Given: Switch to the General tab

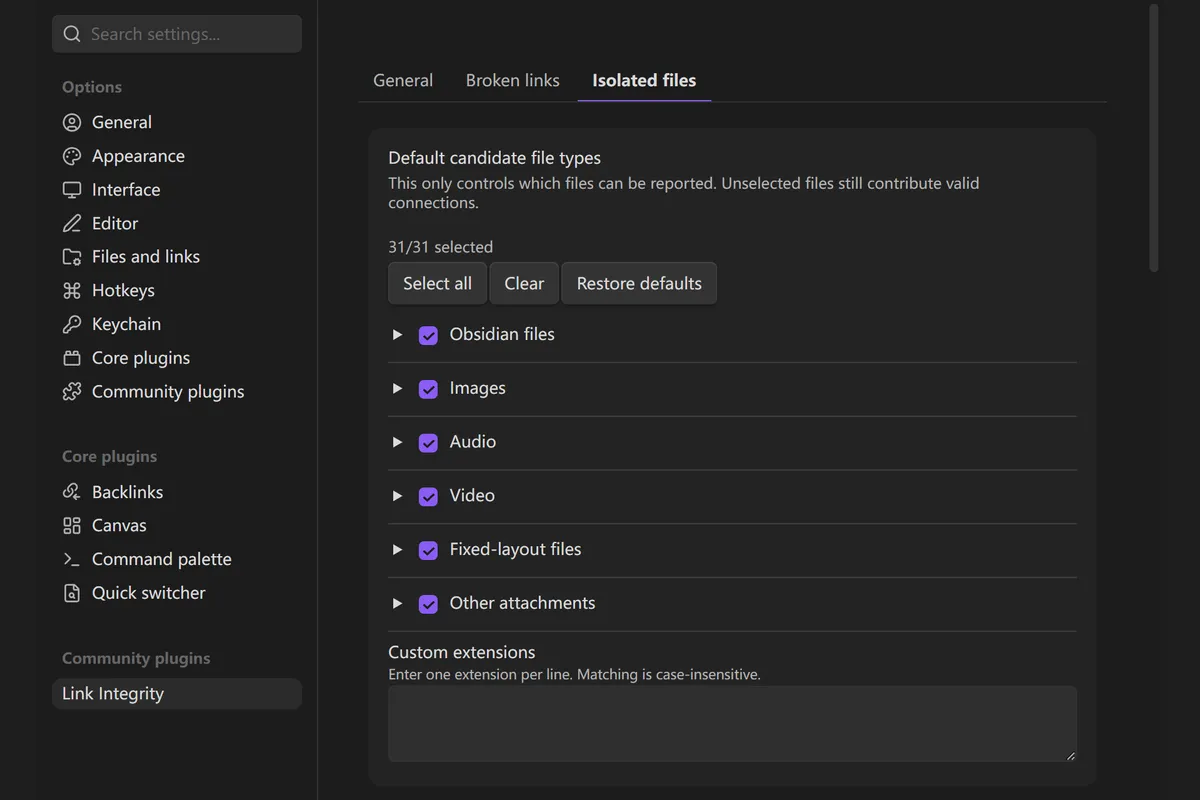Looking at the screenshot, I should 403,80.
